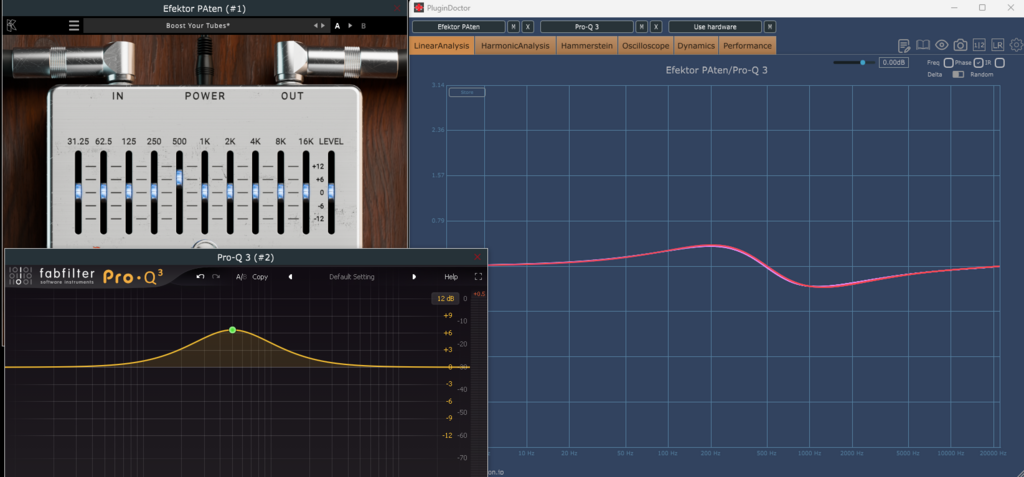Viewport: 1024px width, 477px height.
Task: Select Efektor state A
Action: (x=338, y=25)
